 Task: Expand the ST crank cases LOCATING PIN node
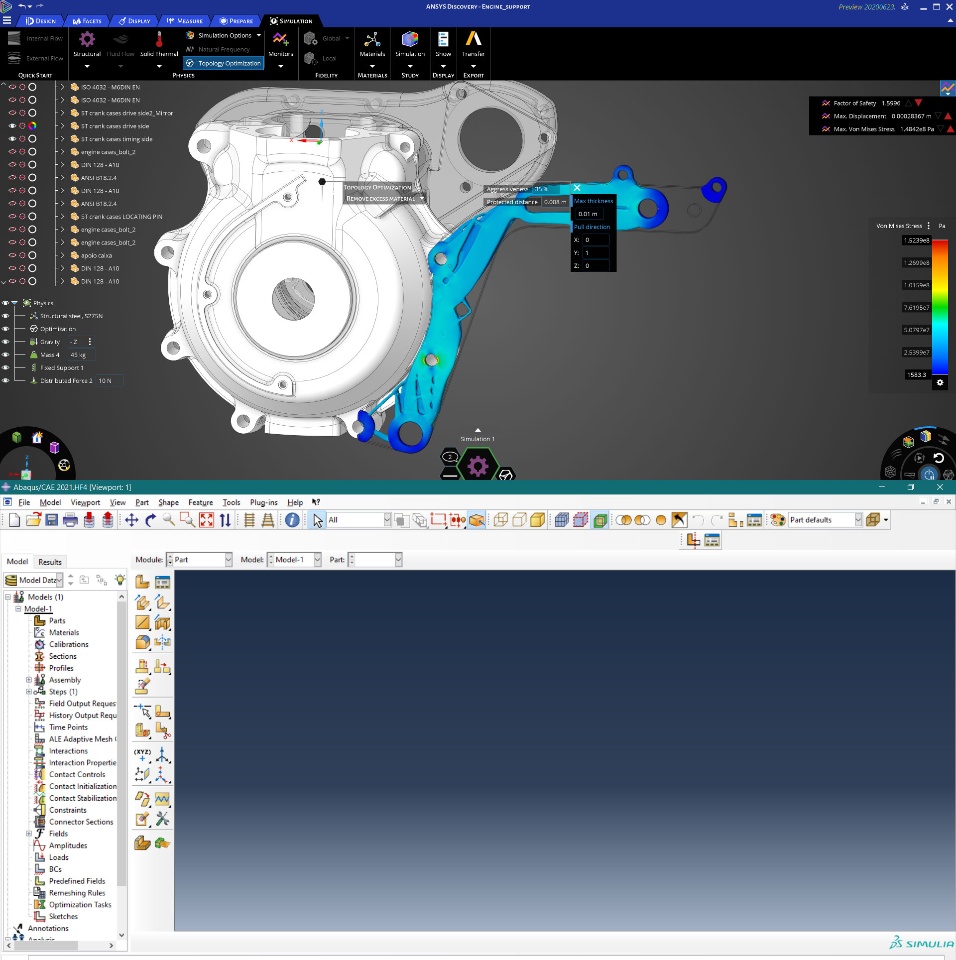pyautogui.click(x=62, y=217)
